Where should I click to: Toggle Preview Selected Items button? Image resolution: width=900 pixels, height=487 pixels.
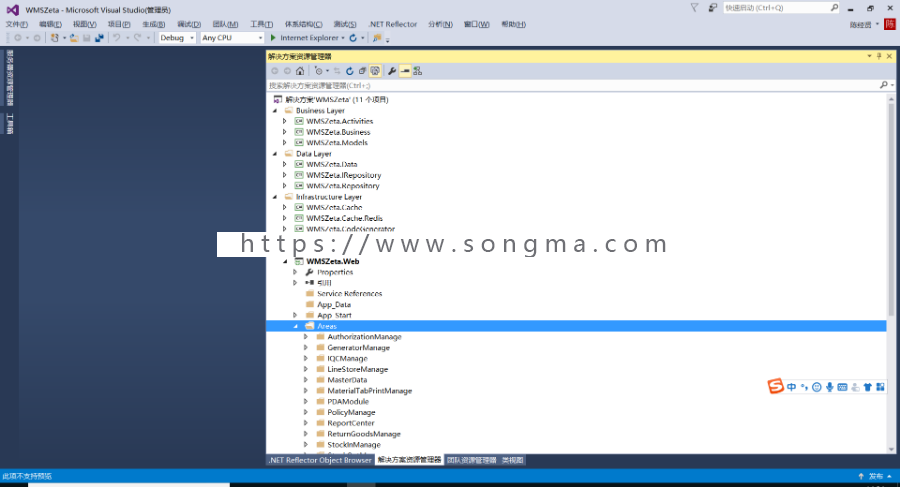coord(405,71)
